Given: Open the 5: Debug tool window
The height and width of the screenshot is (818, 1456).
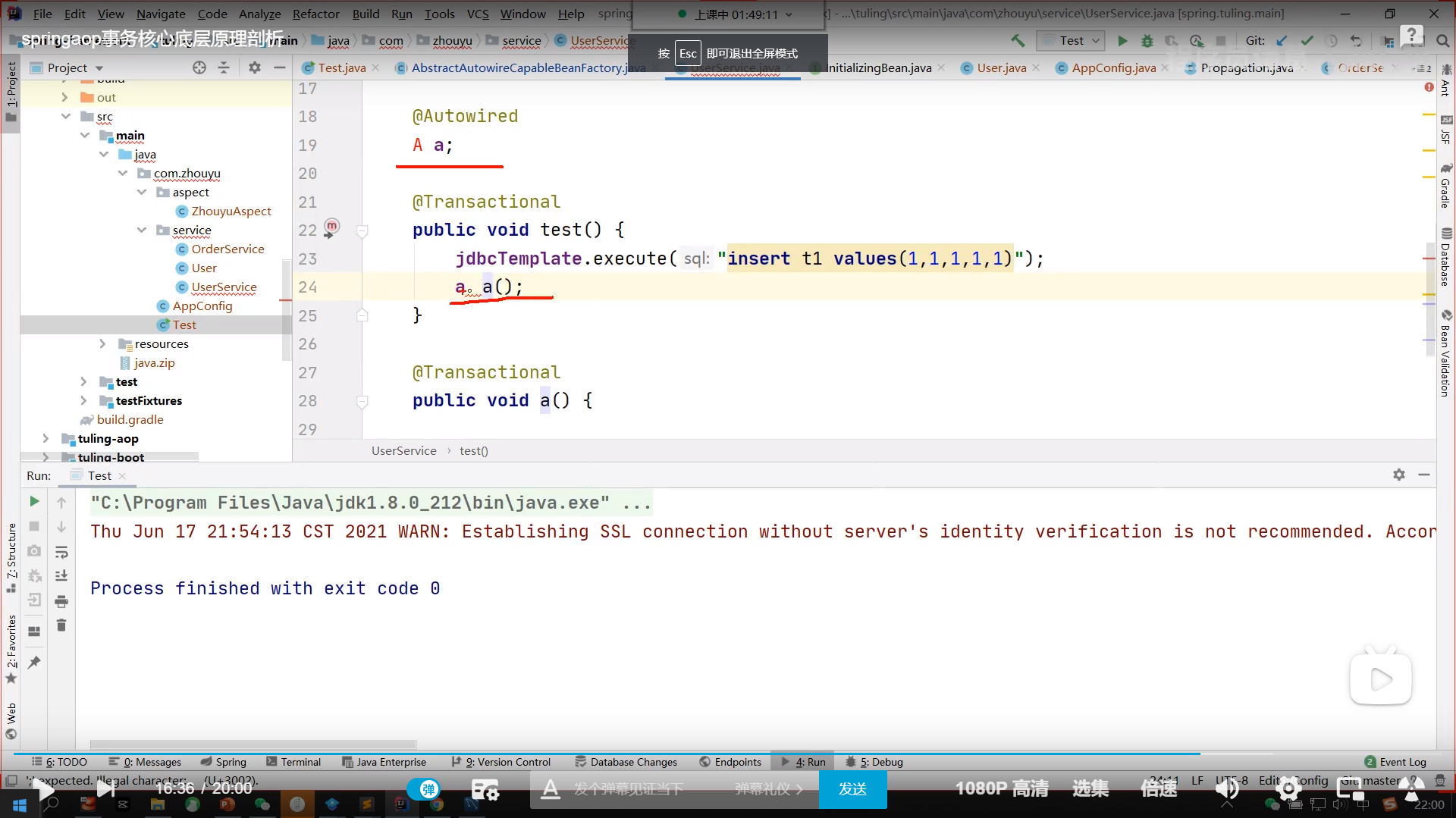Looking at the screenshot, I should click(874, 762).
